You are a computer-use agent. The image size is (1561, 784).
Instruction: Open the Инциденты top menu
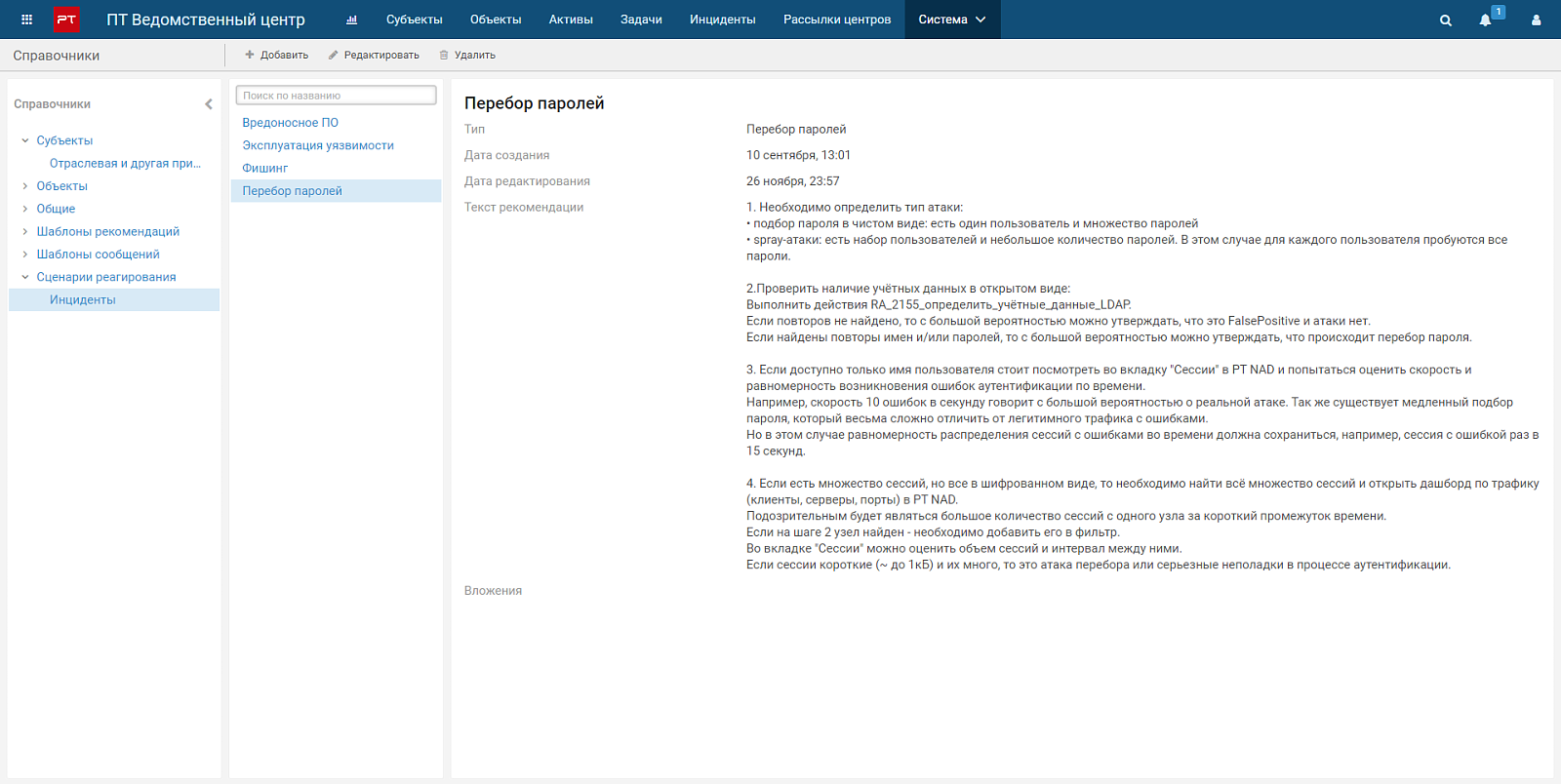coord(722,20)
